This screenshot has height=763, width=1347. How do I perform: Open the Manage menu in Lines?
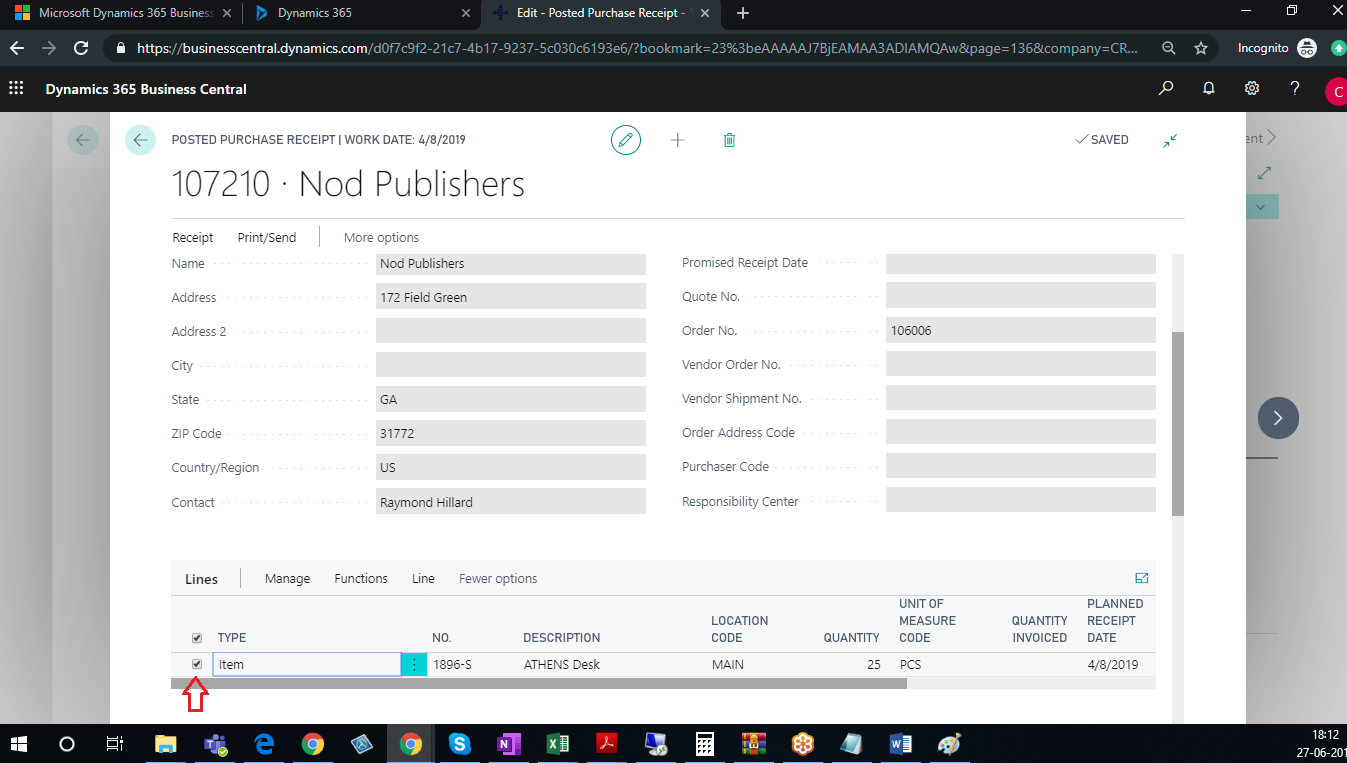click(x=287, y=579)
